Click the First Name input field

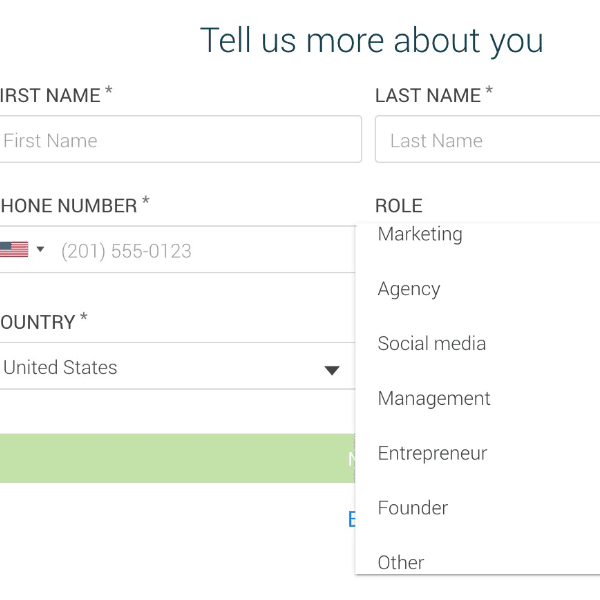click(180, 140)
